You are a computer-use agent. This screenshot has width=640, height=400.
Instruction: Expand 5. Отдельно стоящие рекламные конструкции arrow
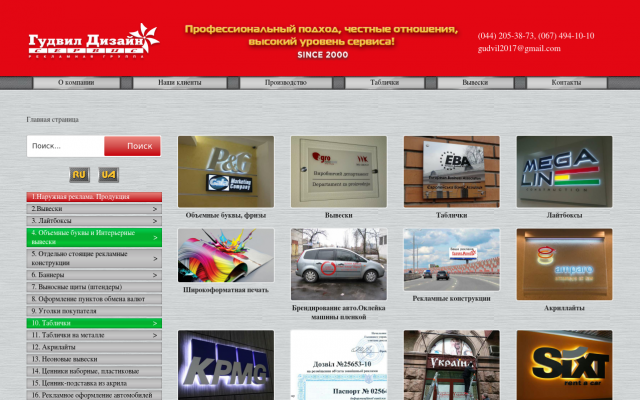coord(155,258)
